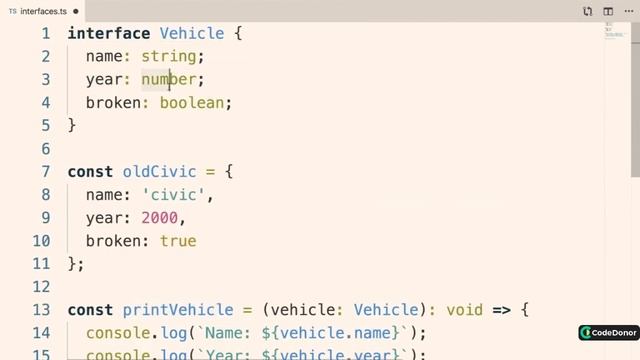The width and height of the screenshot is (640, 360).
Task: Click 'true' value on line 10
Action: coord(178,241)
